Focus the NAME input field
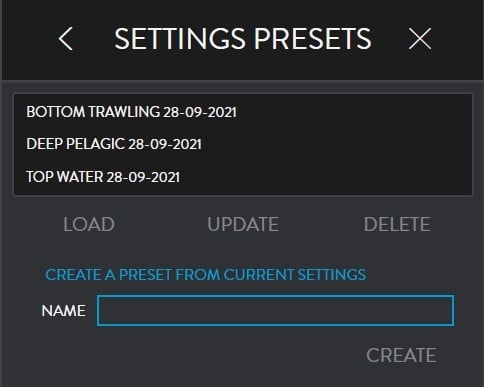The height and width of the screenshot is (387, 484). point(275,310)
